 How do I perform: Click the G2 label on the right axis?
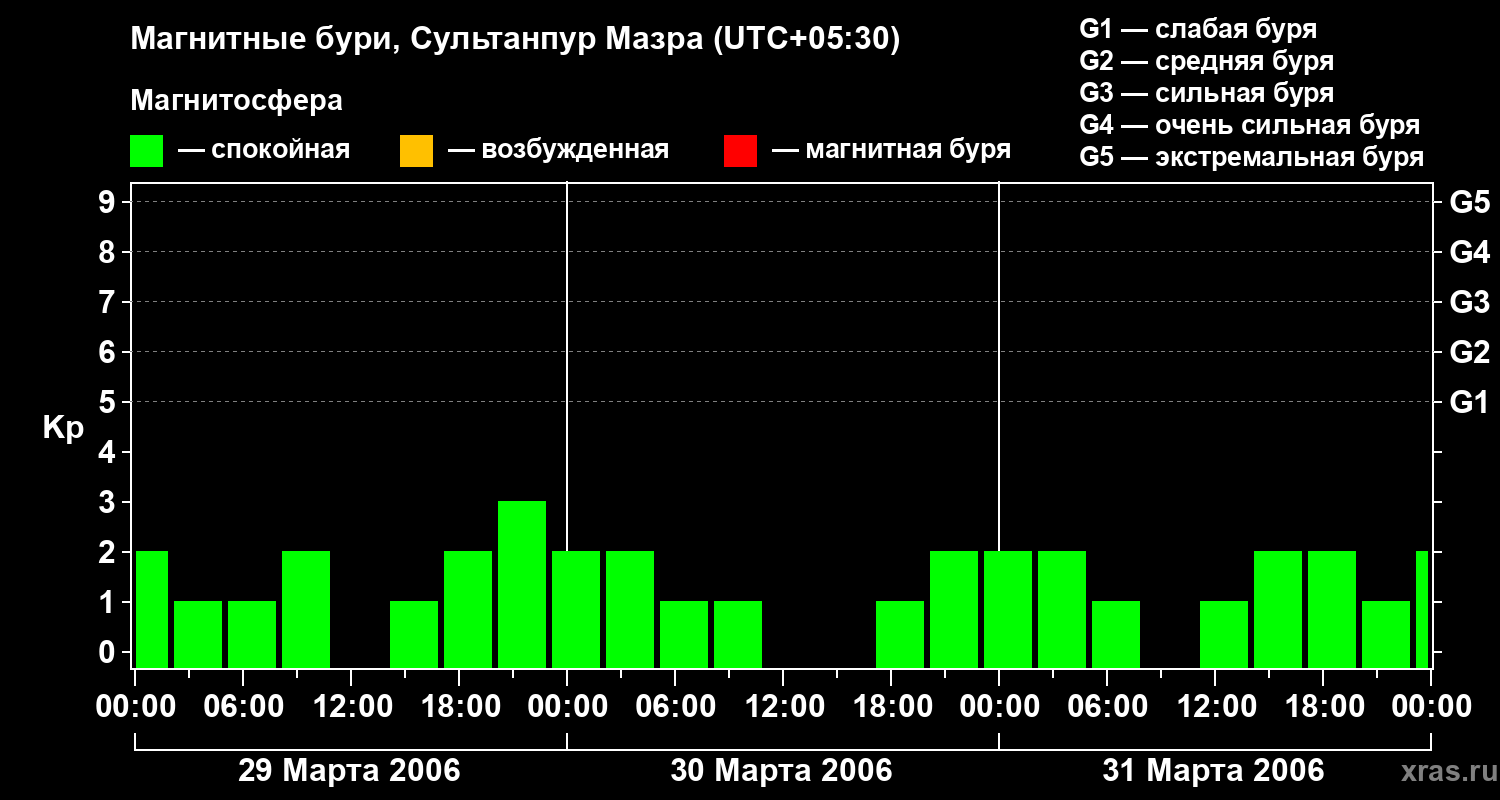point(1469,352)
